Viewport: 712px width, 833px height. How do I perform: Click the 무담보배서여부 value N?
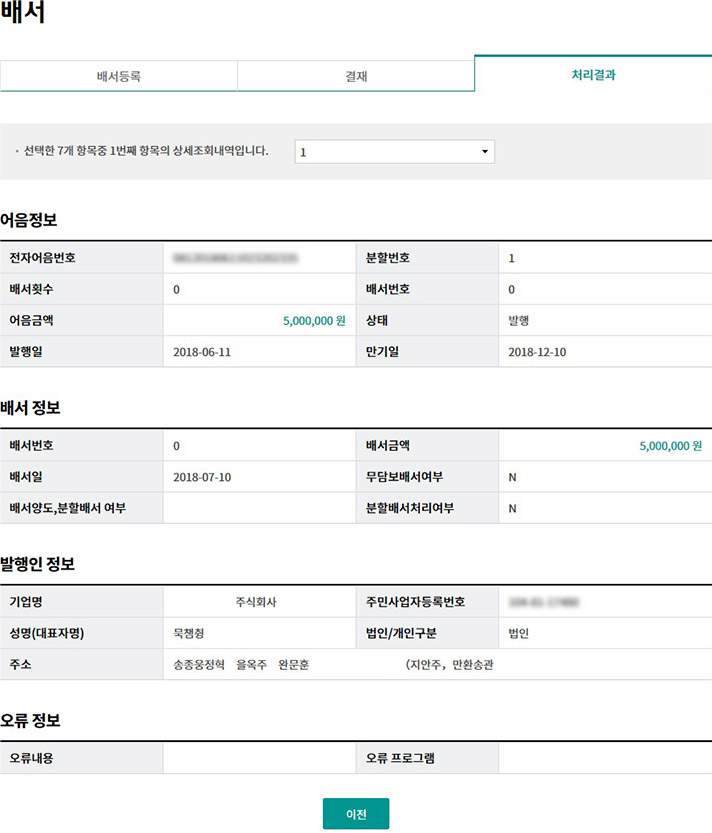point(512,477)
